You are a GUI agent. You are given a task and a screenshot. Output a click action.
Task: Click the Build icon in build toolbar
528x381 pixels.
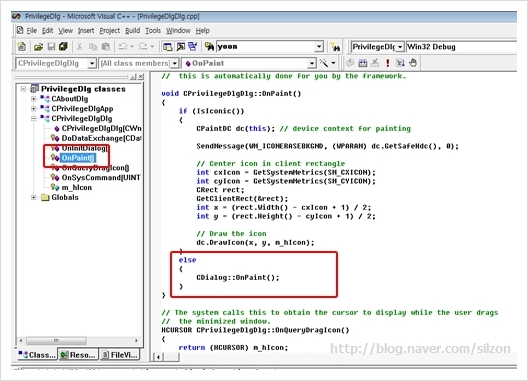363,63
